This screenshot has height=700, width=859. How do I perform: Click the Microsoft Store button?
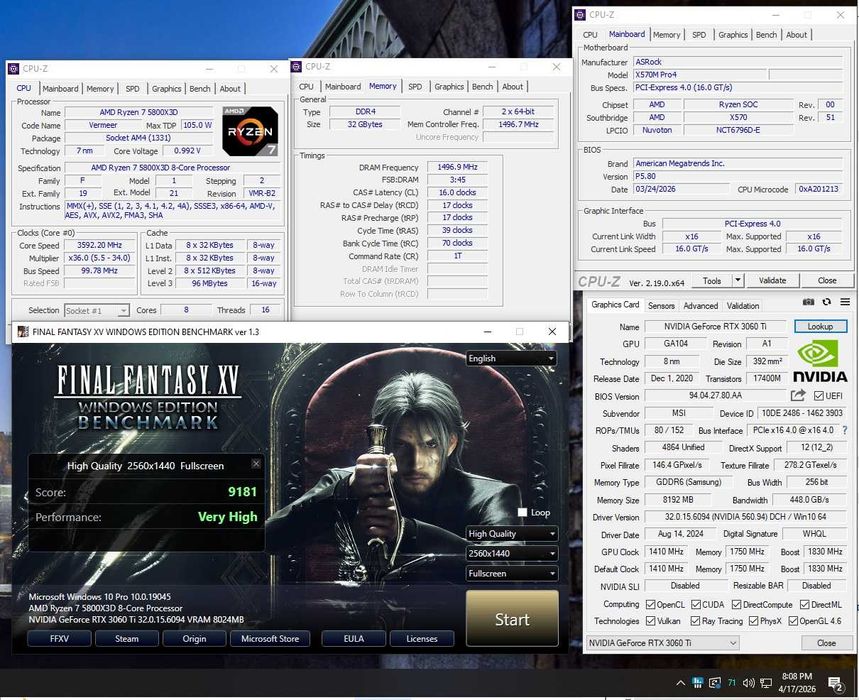pos(270,639)
